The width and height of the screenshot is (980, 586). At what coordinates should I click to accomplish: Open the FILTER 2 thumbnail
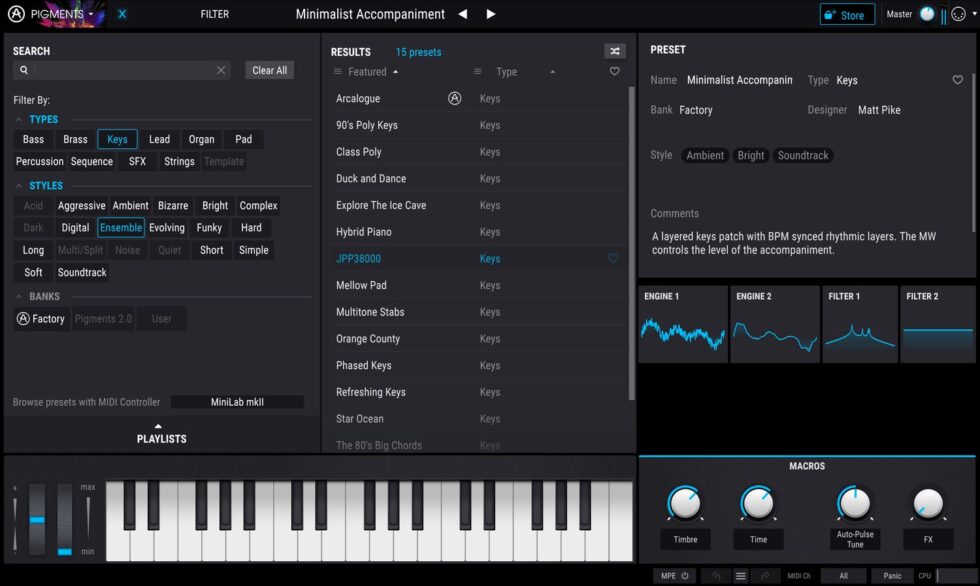(x=938, y=324)
